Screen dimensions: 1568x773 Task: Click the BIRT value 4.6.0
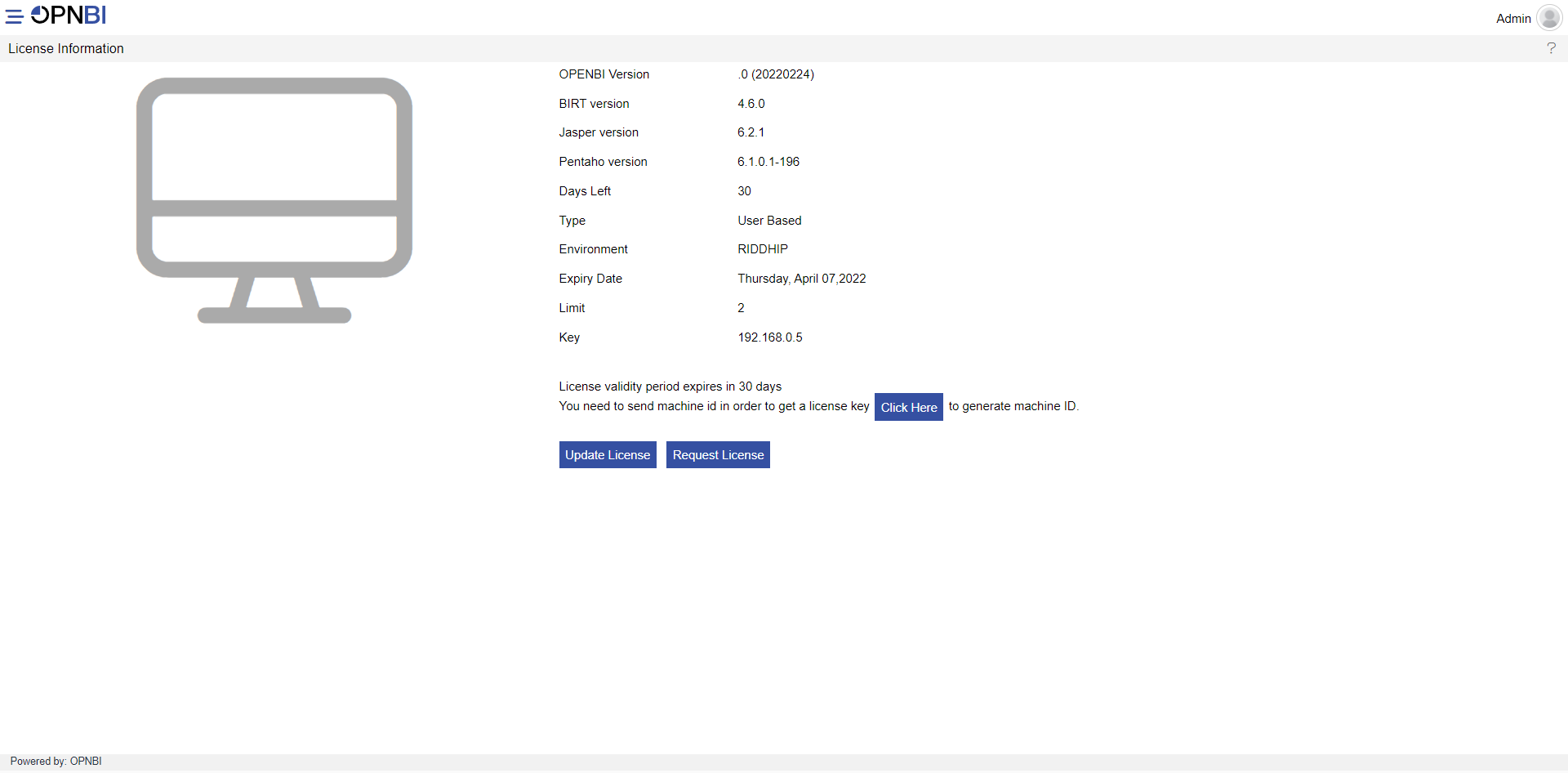point(751,104)
